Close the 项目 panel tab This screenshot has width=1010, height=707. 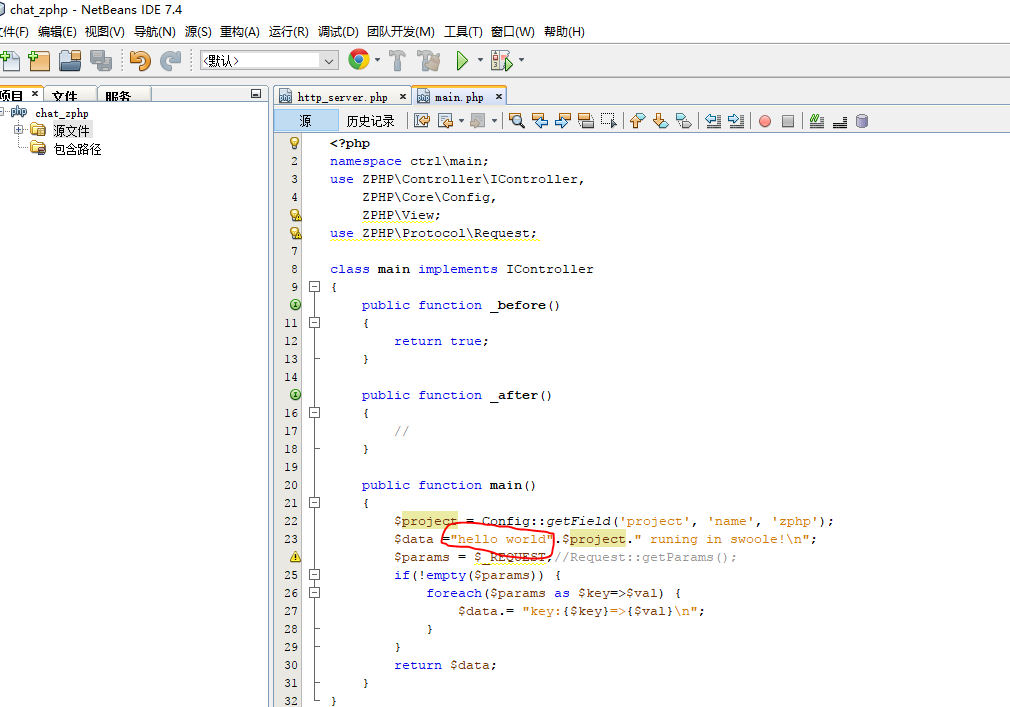pos(35,94)
